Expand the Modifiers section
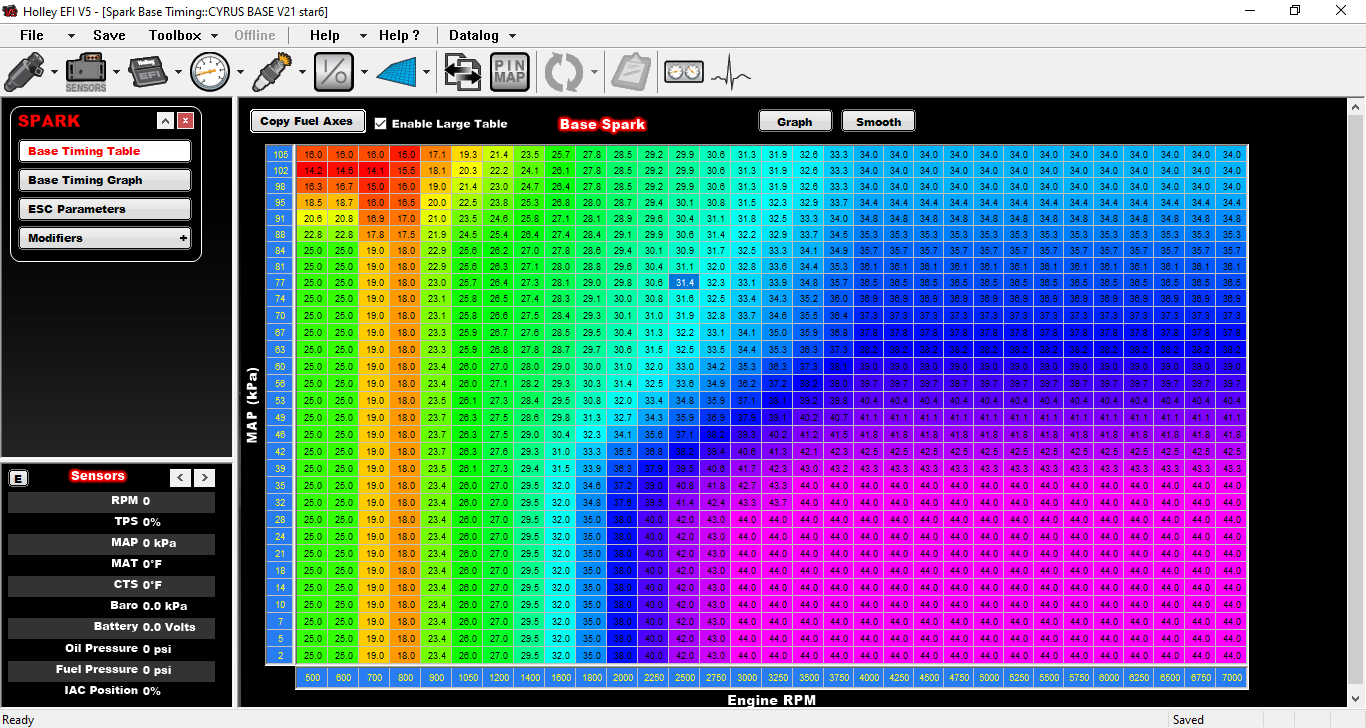The height and width of the screenshot is (728, 1366). [183, 238]
